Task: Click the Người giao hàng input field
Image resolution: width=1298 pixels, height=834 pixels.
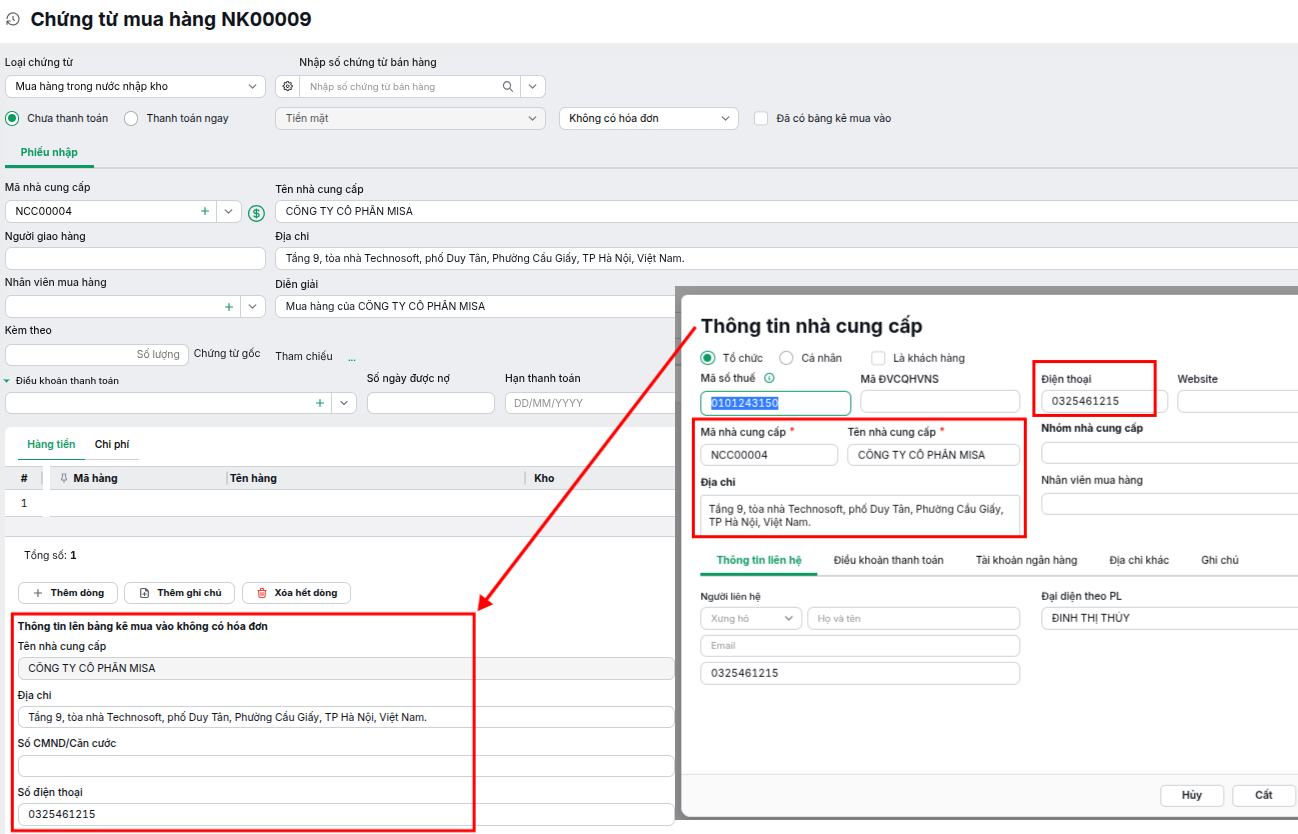Action: coord(135,259)
